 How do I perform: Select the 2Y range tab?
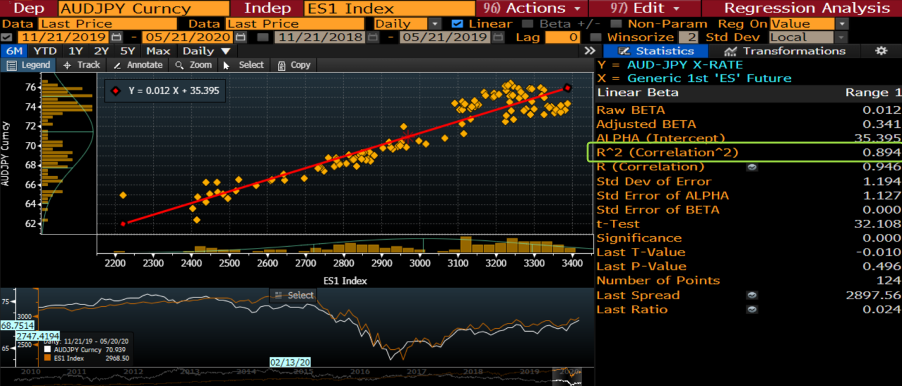[102, 51]
